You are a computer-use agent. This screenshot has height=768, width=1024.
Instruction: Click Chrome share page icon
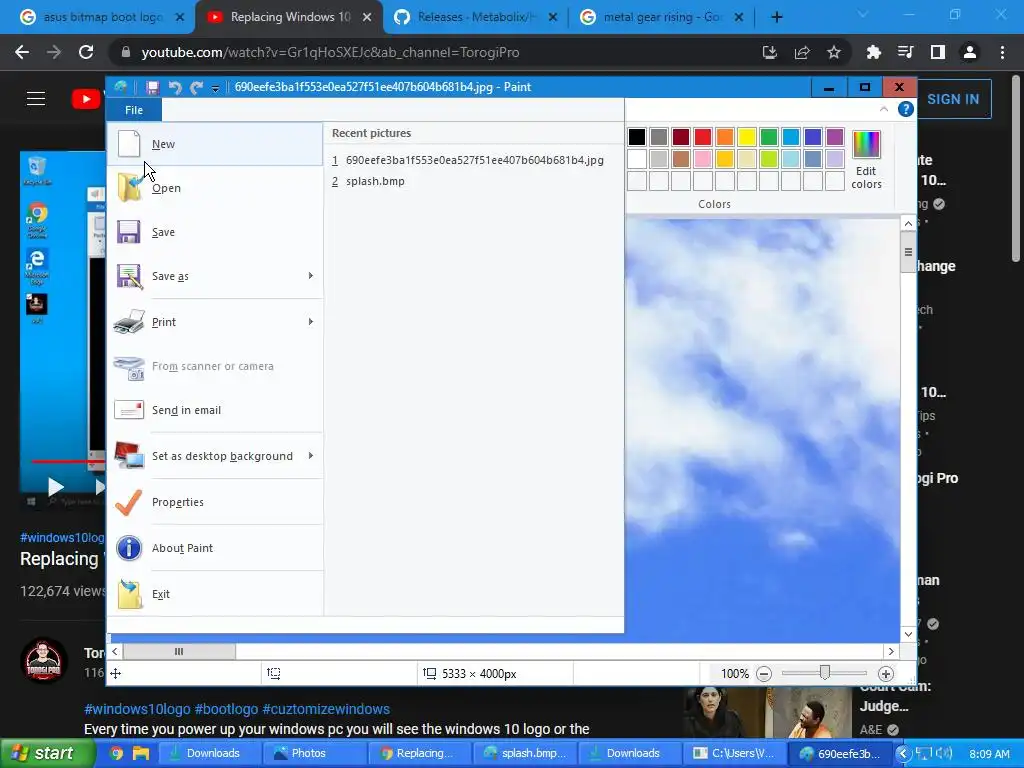(802, 52)
